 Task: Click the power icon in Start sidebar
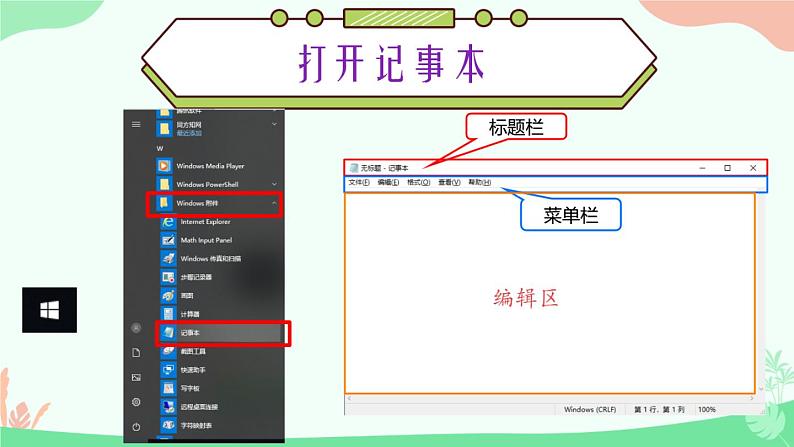tap(136, 426)
